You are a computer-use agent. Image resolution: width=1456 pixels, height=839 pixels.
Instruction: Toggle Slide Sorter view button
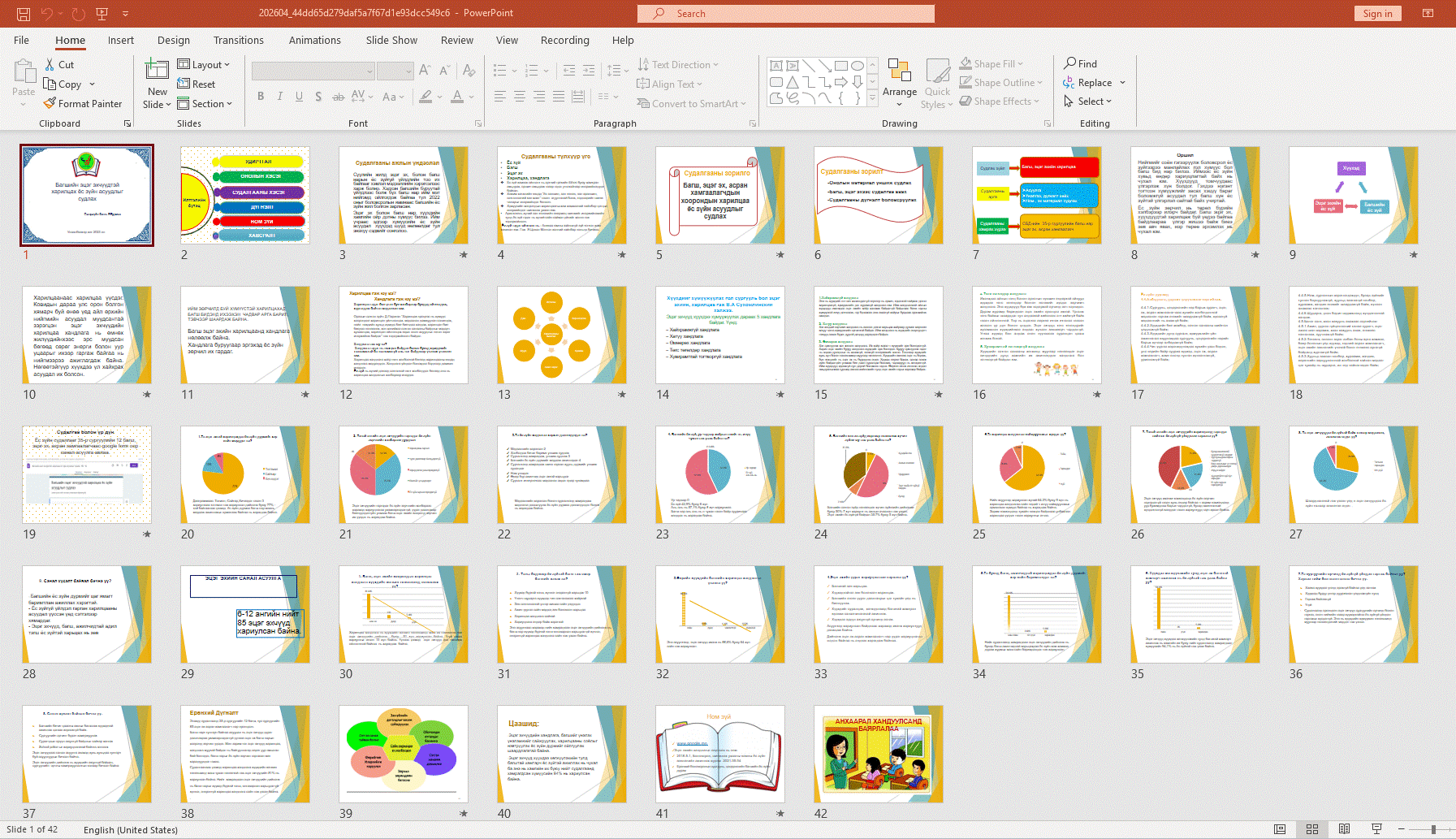pos(1311,829)
